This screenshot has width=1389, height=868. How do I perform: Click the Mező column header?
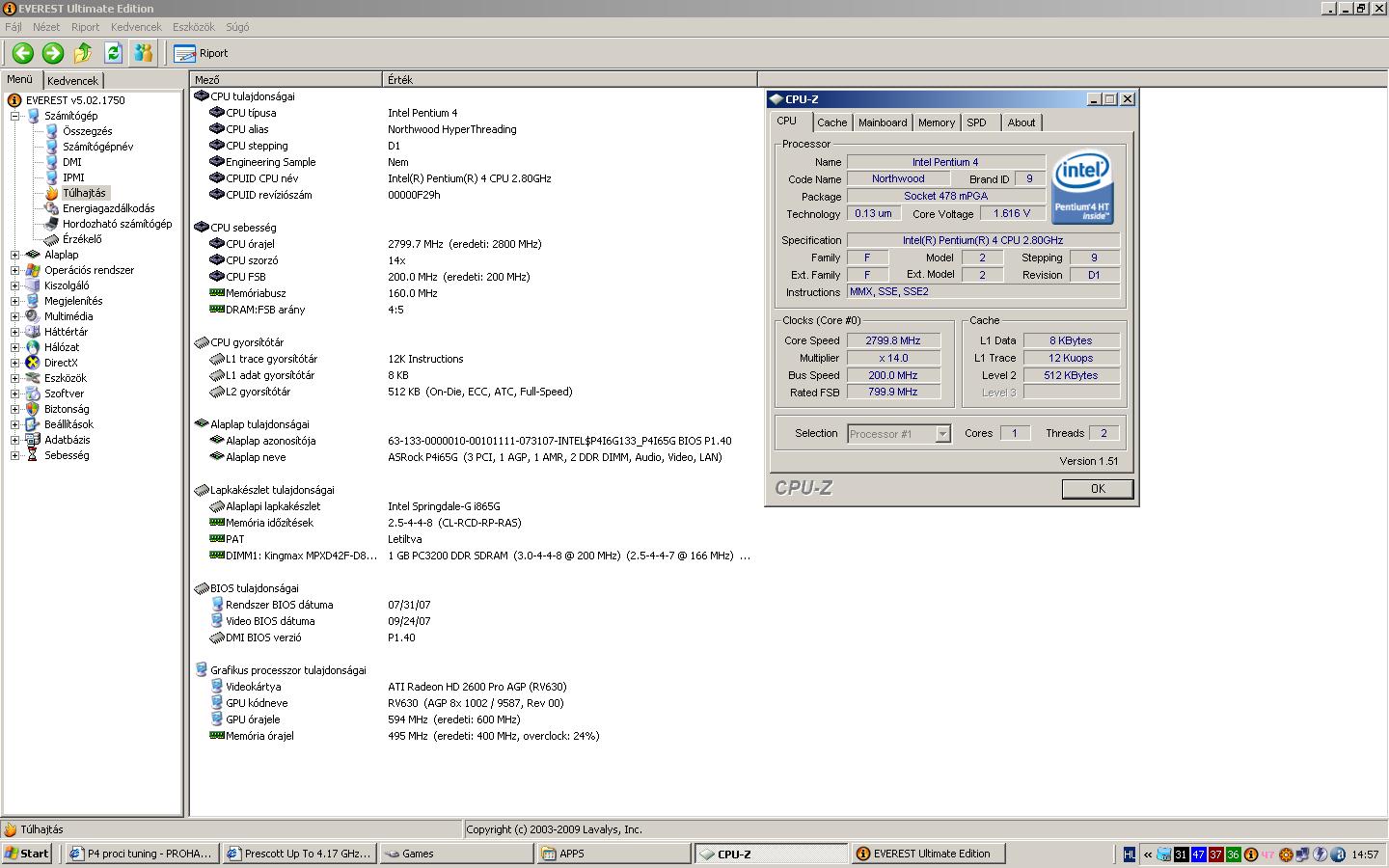[x=286, y=80]
